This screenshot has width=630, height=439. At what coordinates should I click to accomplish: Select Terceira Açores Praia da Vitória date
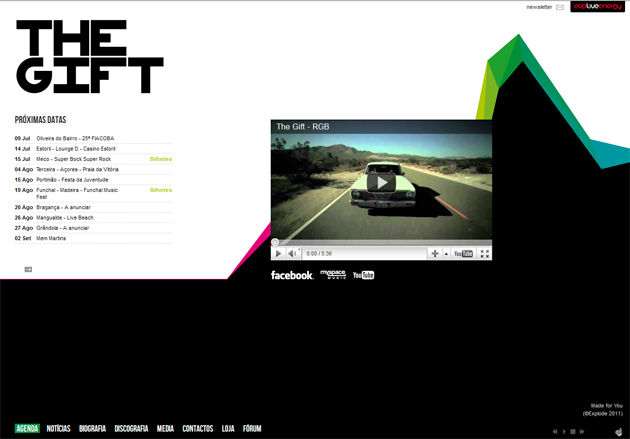(93, 169)
